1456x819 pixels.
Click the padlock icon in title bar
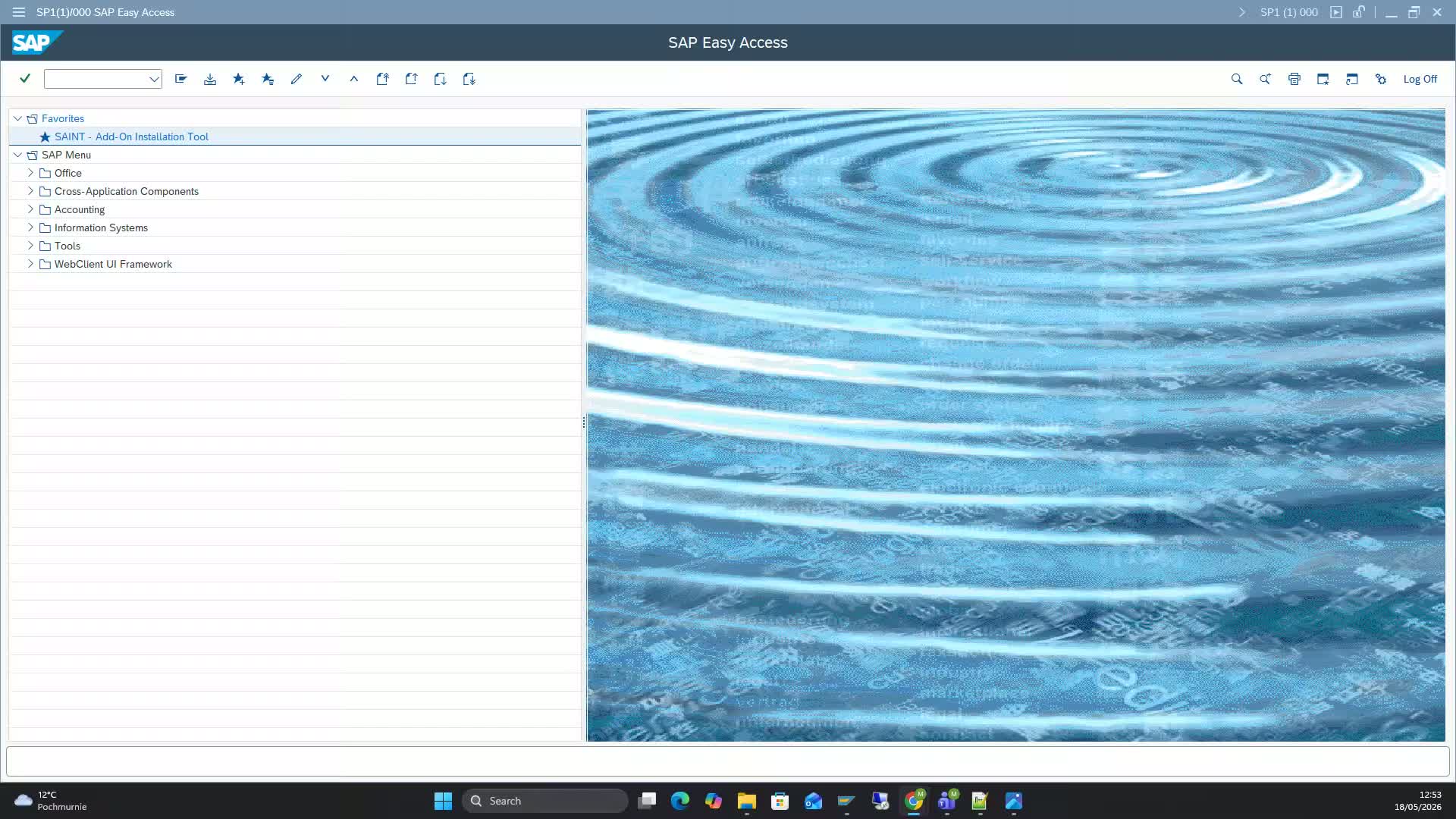point(1359,12)
